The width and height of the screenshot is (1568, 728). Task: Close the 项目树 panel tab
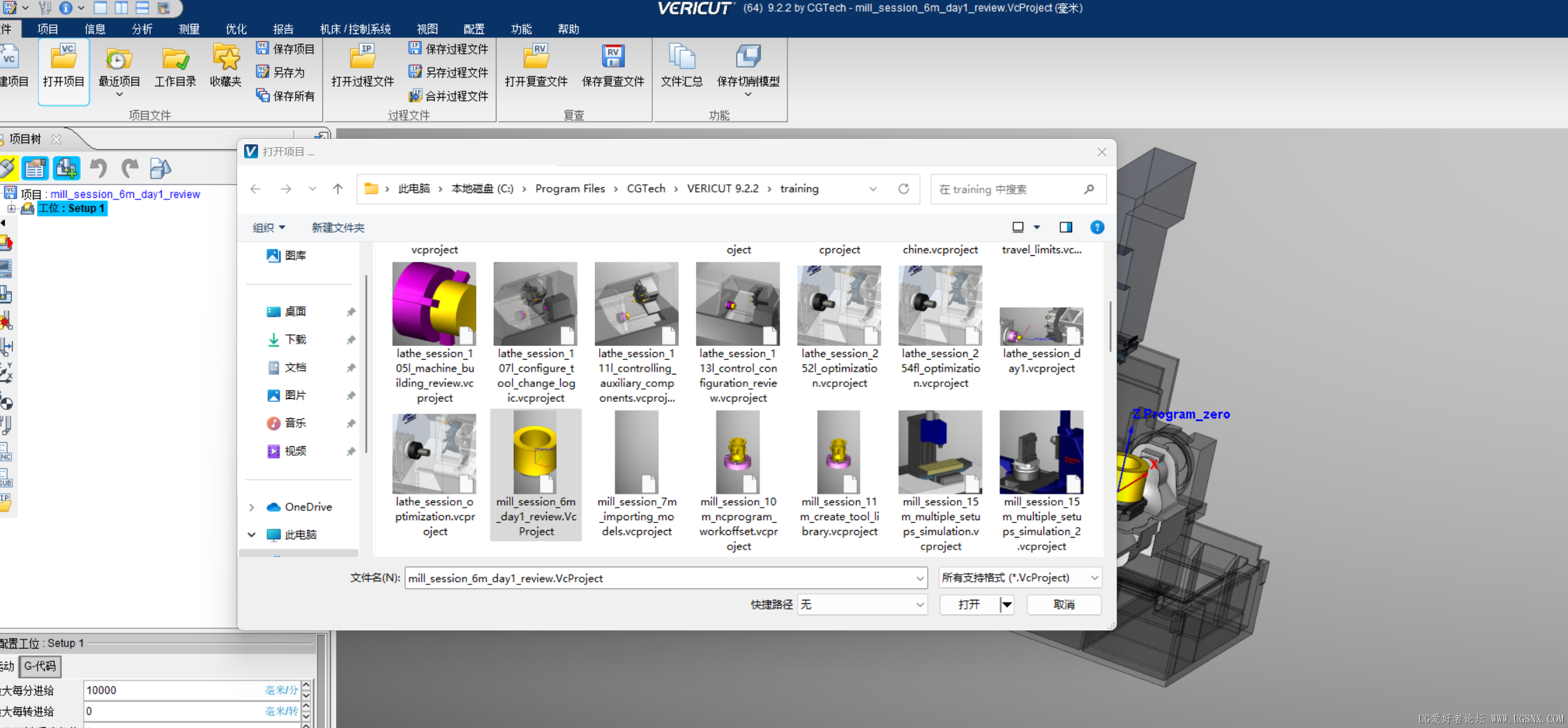56,139
